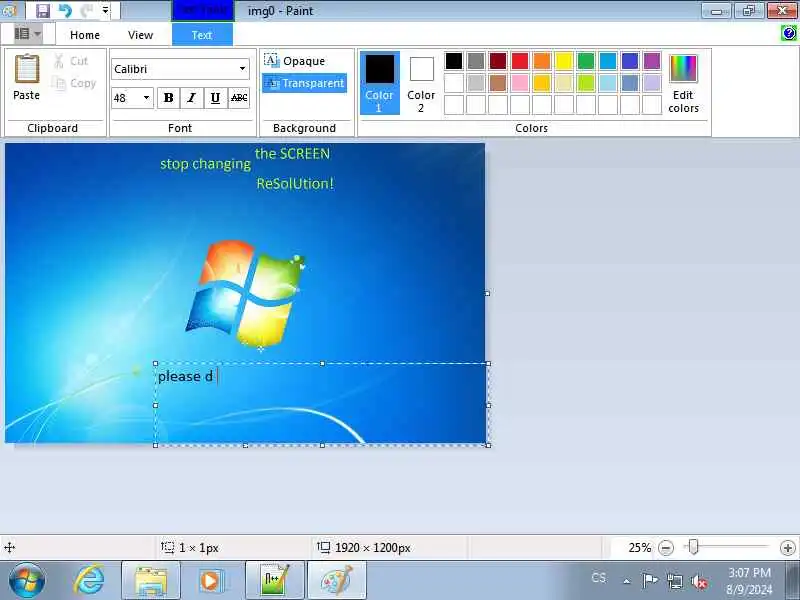Click the Redo arrow icon
The height and width of the screenshot is (600, 800).
coord(87,10)
